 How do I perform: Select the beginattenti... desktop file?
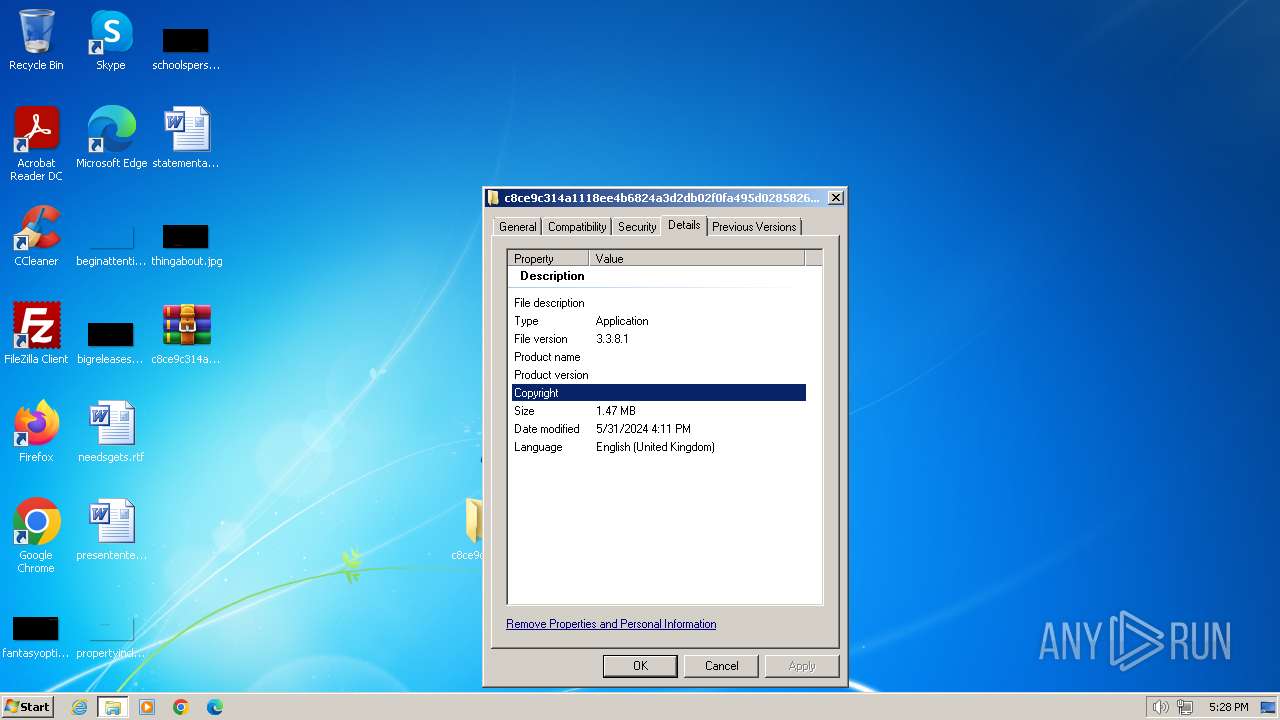pyautogui.click(x=111, y=245)
